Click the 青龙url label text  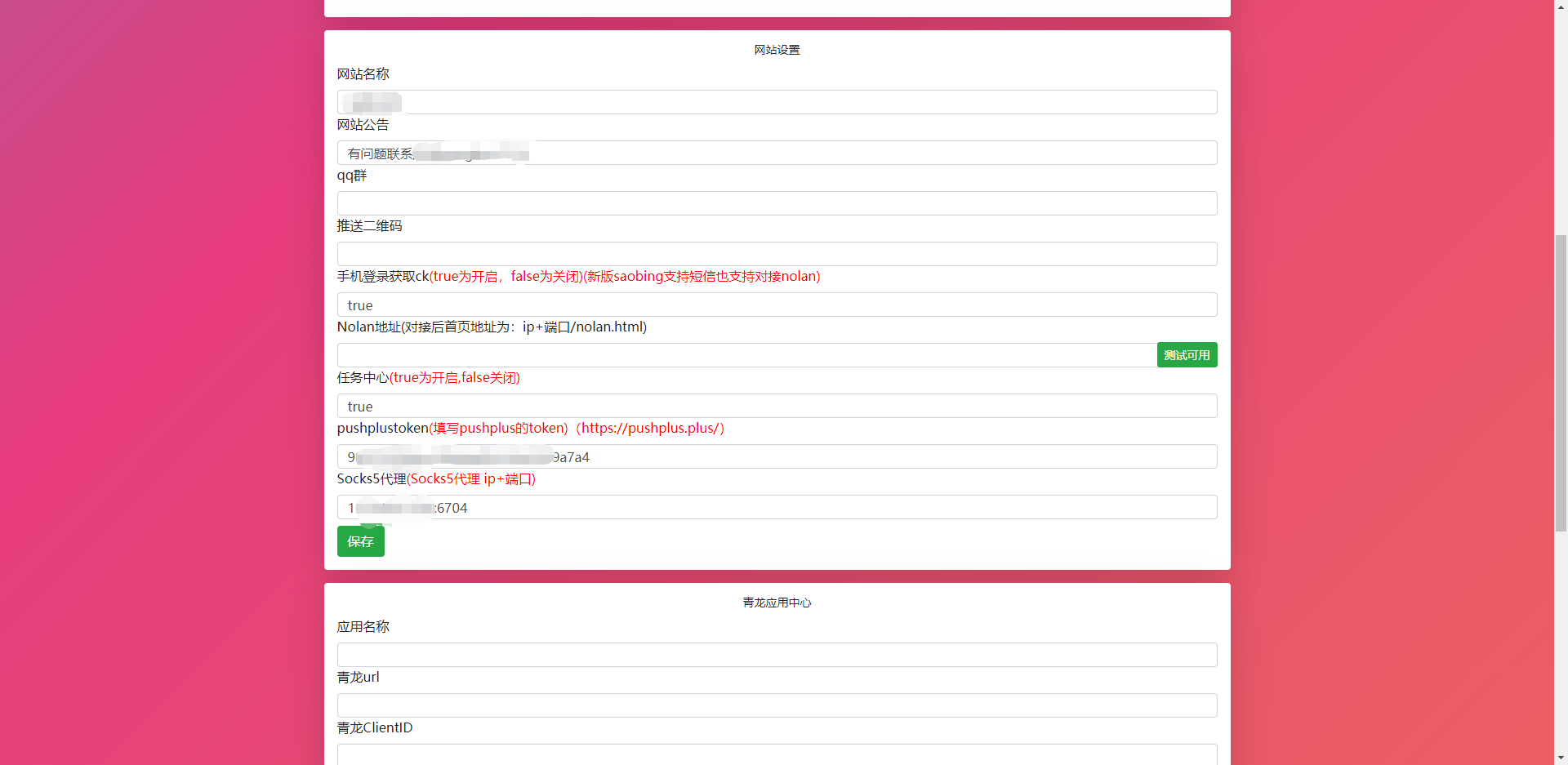[358, 677]
